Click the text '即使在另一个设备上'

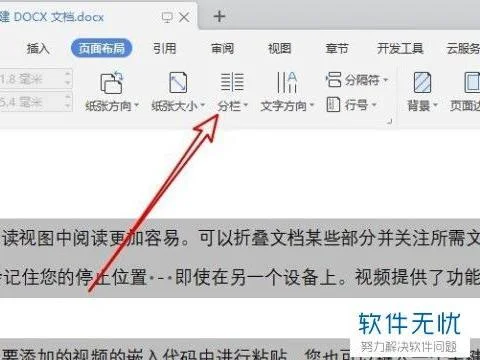point(256,277)
